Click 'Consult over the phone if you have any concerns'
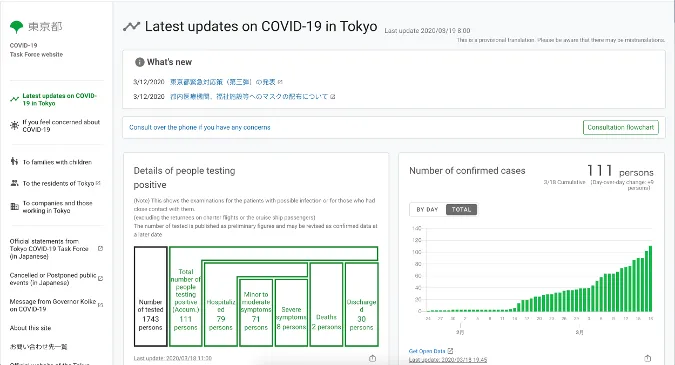675x365 pixels. pyautogui.click(x=200, y=127)
